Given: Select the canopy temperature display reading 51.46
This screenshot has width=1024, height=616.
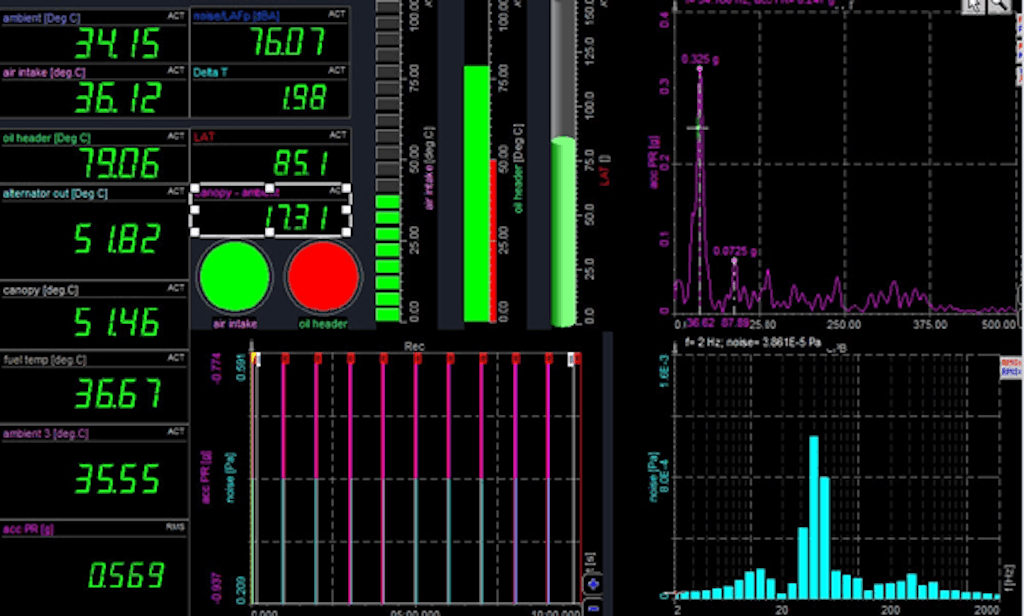Looking at the screenshot, I should pos(94,315).
